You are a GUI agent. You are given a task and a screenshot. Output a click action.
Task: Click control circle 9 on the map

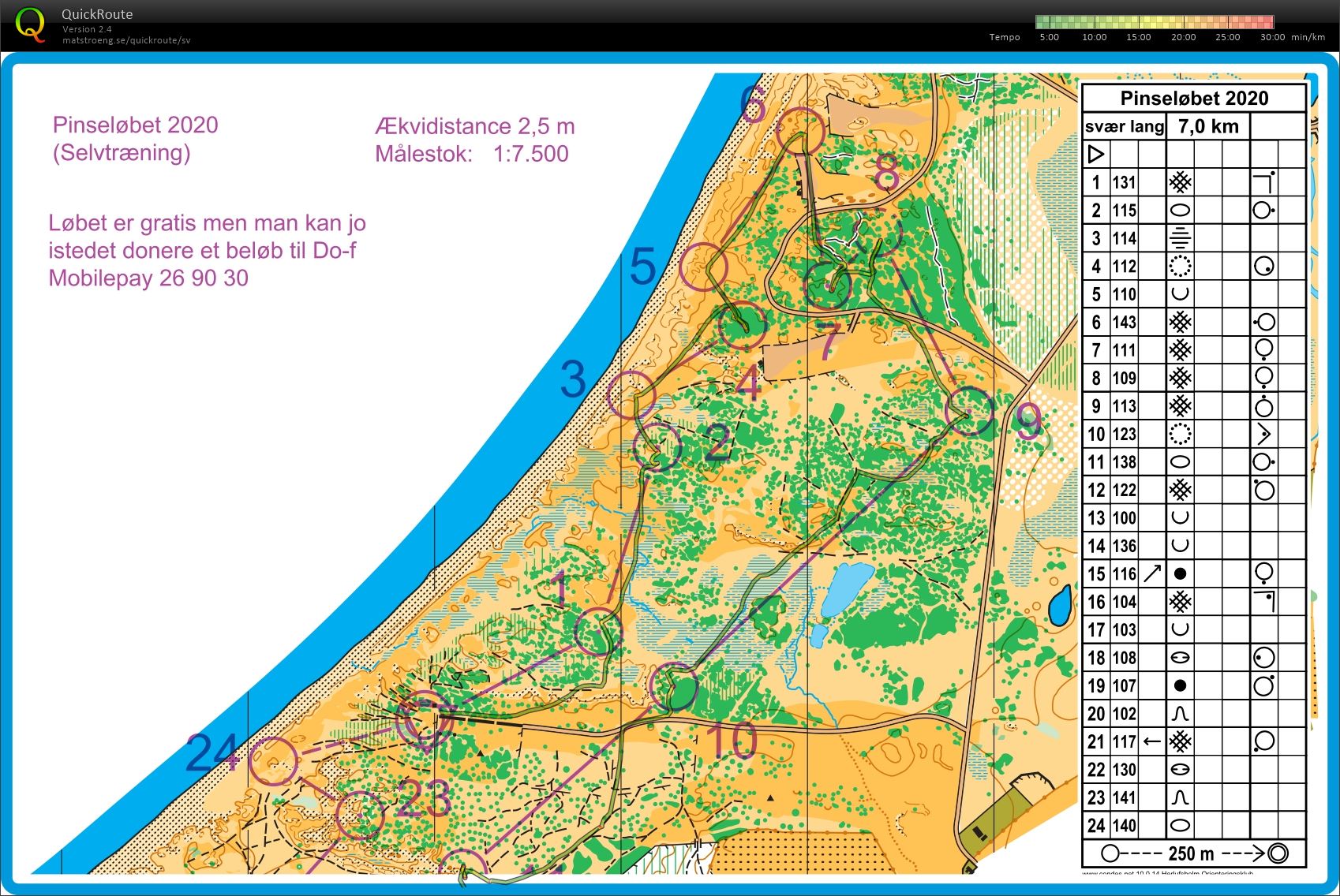(969, 411)
